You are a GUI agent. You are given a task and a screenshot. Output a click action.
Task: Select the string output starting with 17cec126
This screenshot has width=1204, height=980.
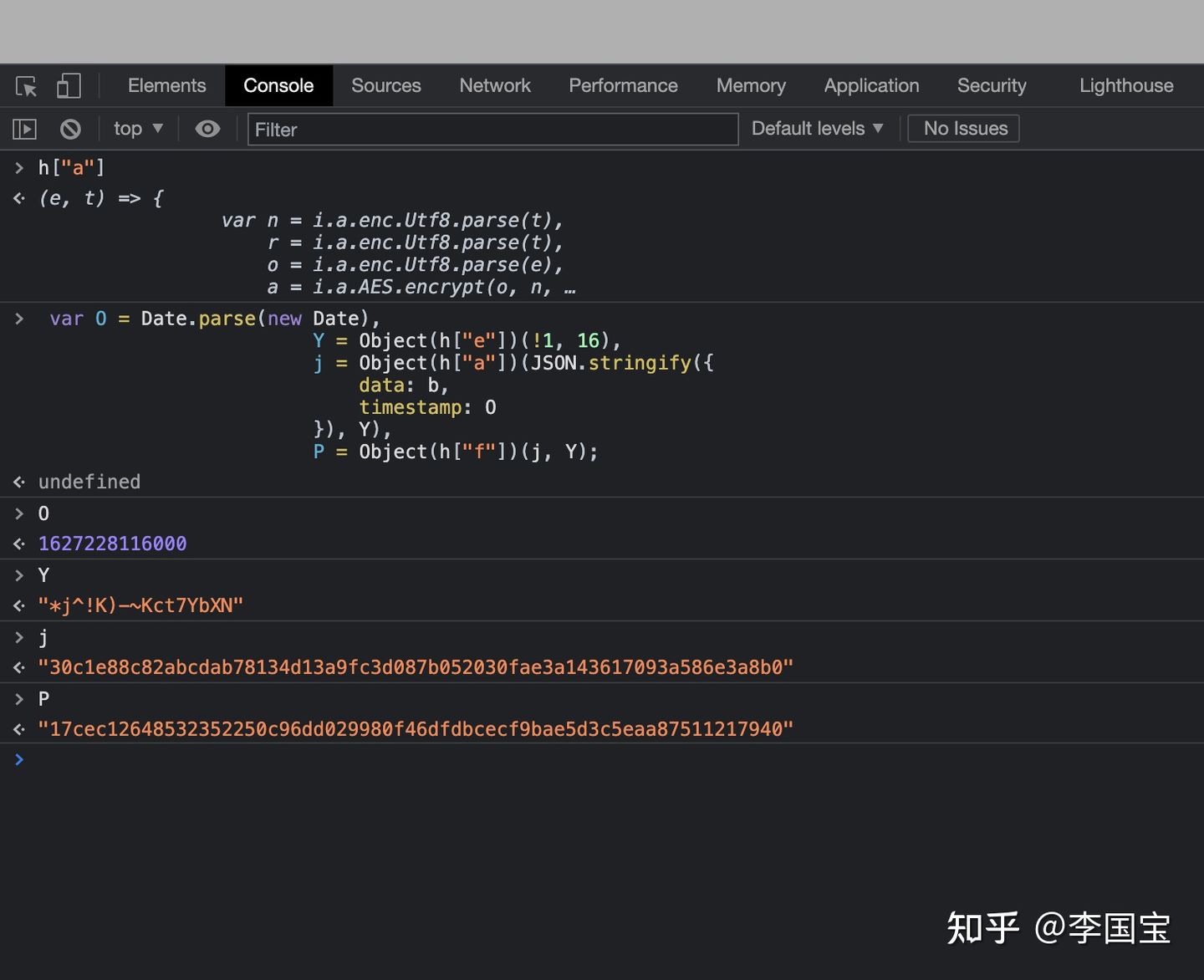coord(416,730)
